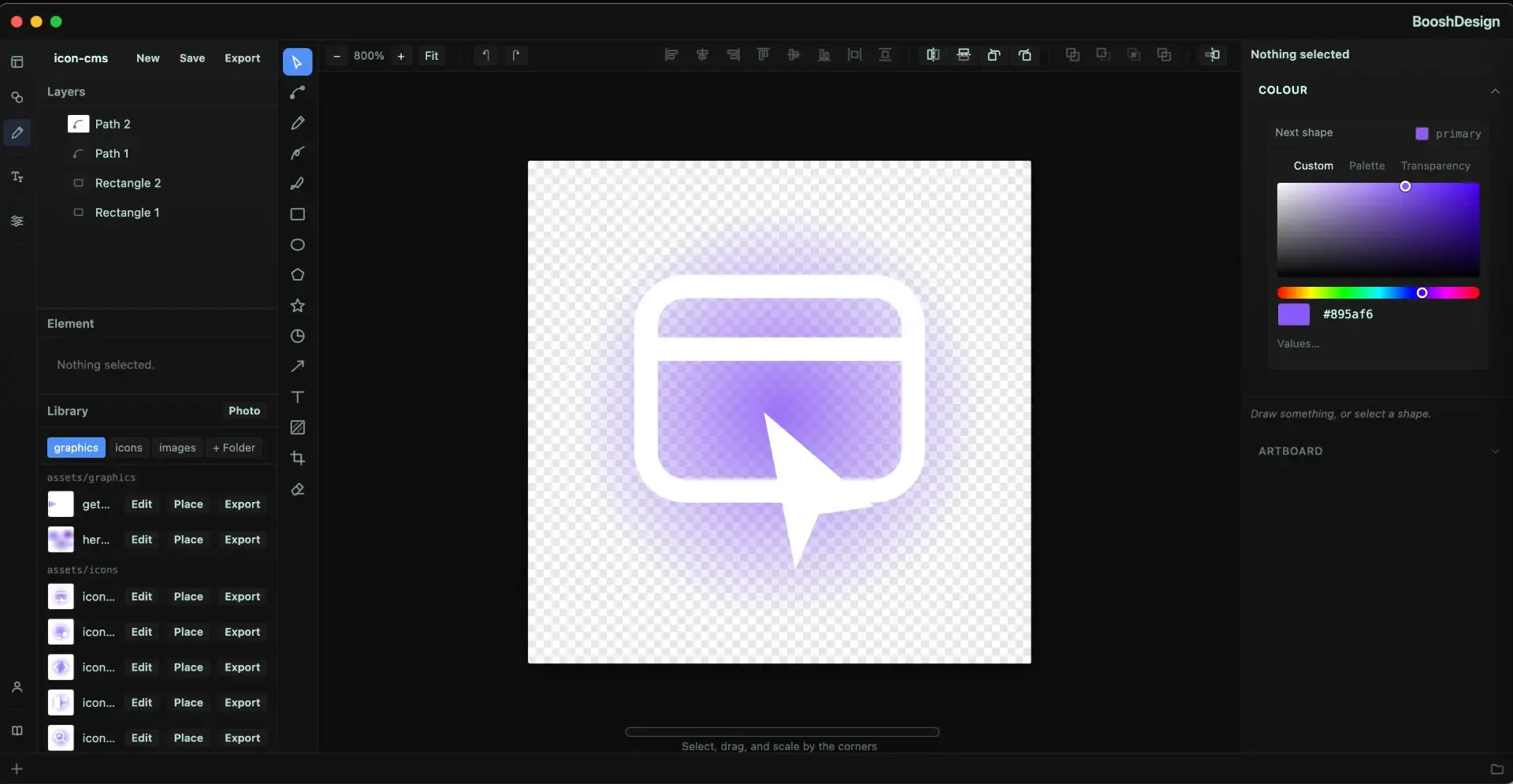Image resolution: width=1513 pixels, height=784 pixels.
Task: Zoom in with the plus button
Action: point(401,56)
